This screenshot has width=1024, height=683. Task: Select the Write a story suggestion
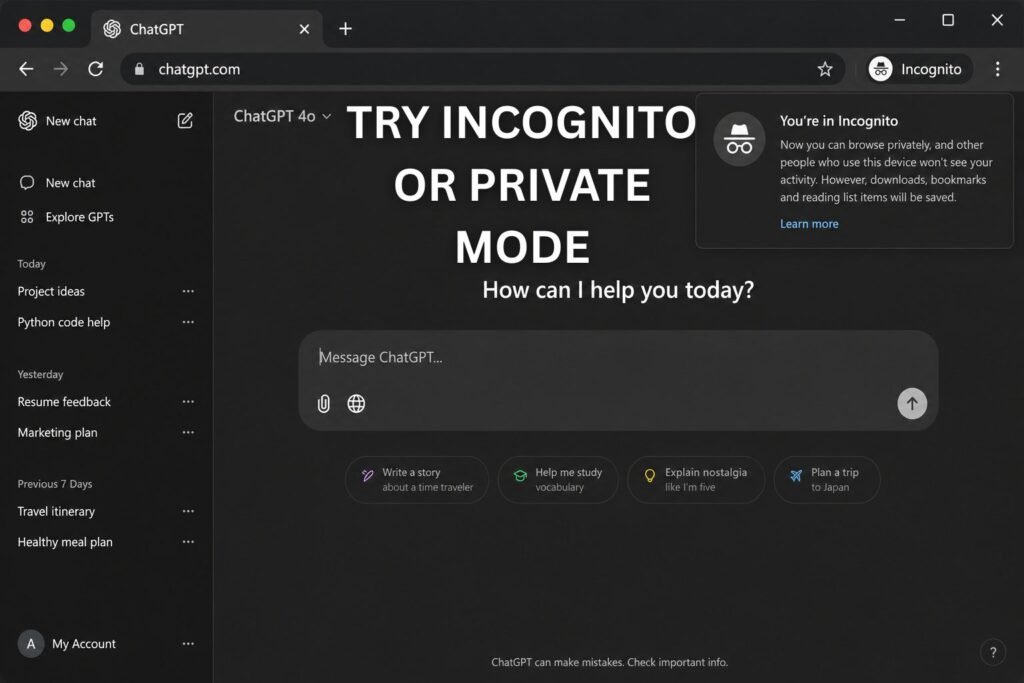pos(417,480)
